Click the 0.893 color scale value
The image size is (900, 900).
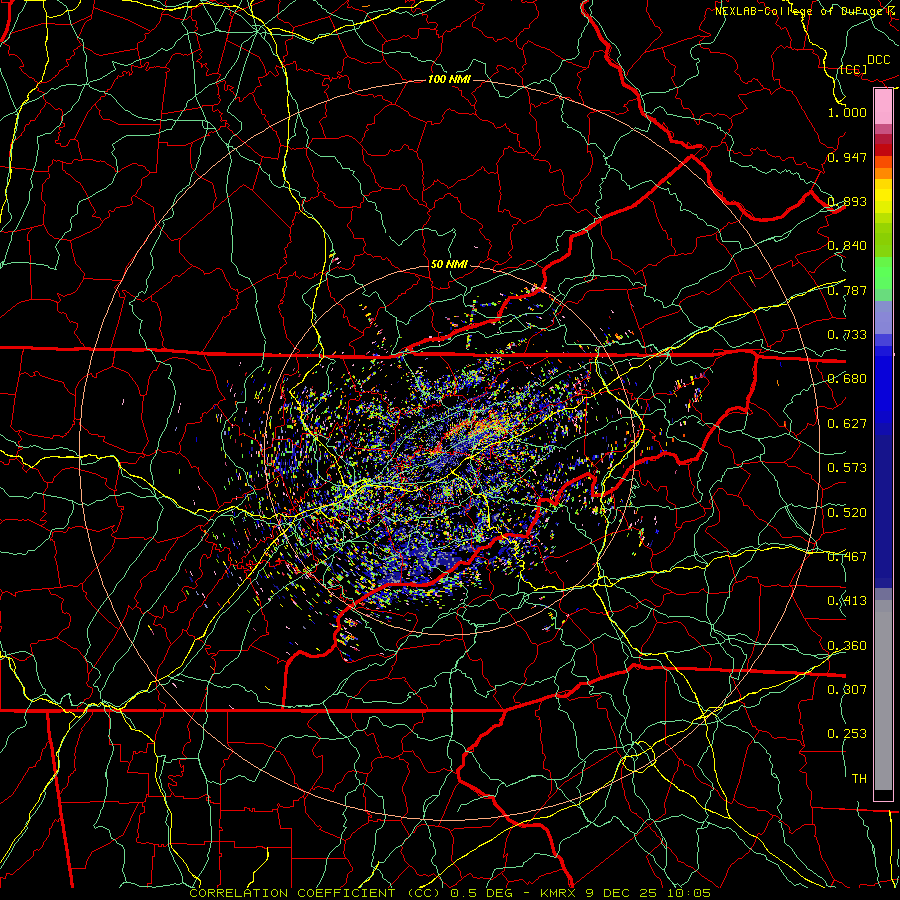[847, 201]
